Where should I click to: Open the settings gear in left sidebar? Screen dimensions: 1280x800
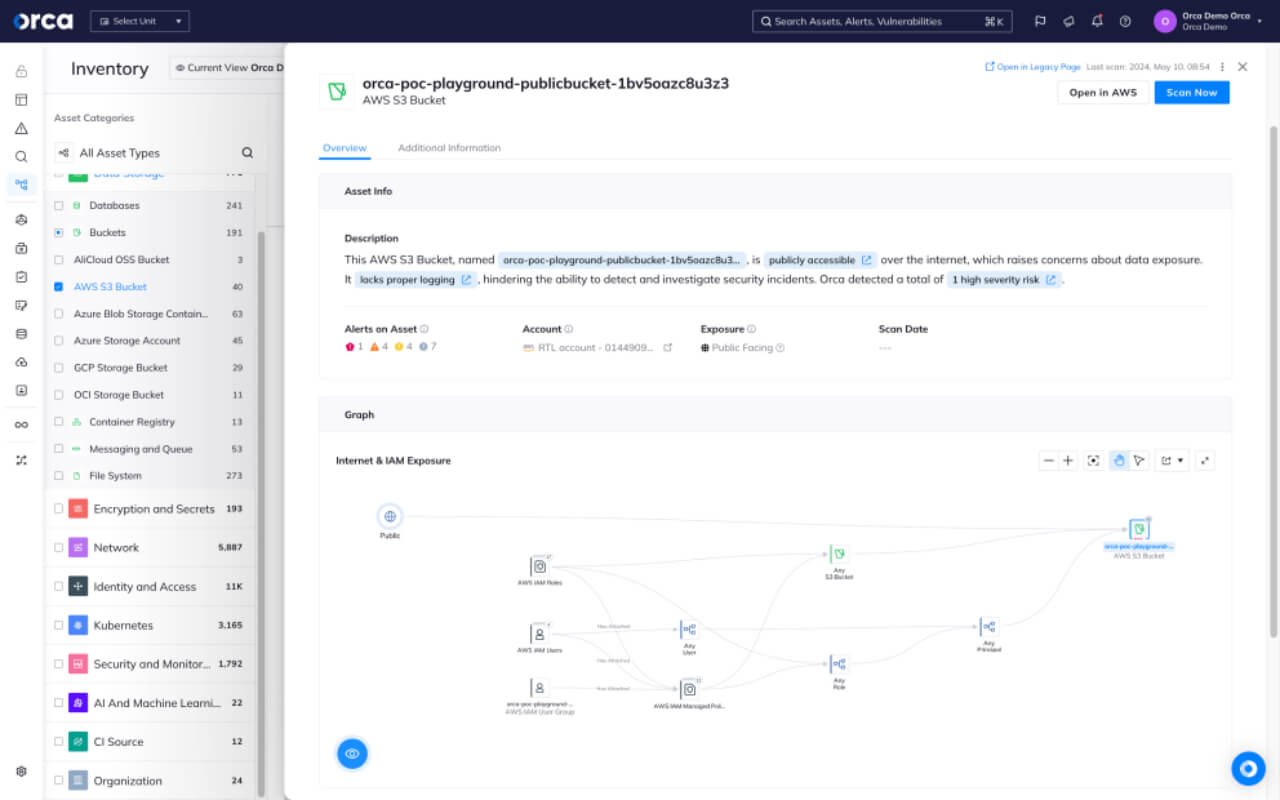(21, 772)
